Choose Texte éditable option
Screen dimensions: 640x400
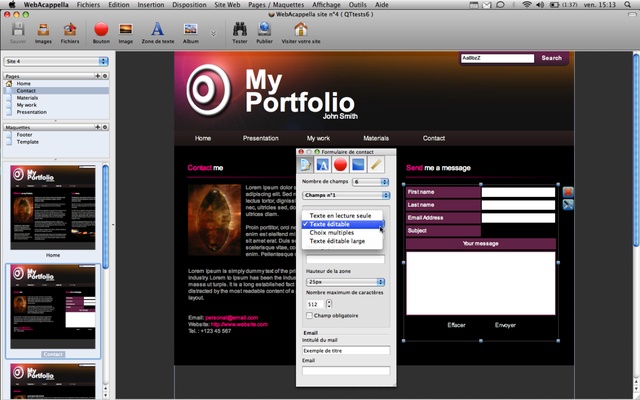342,224
